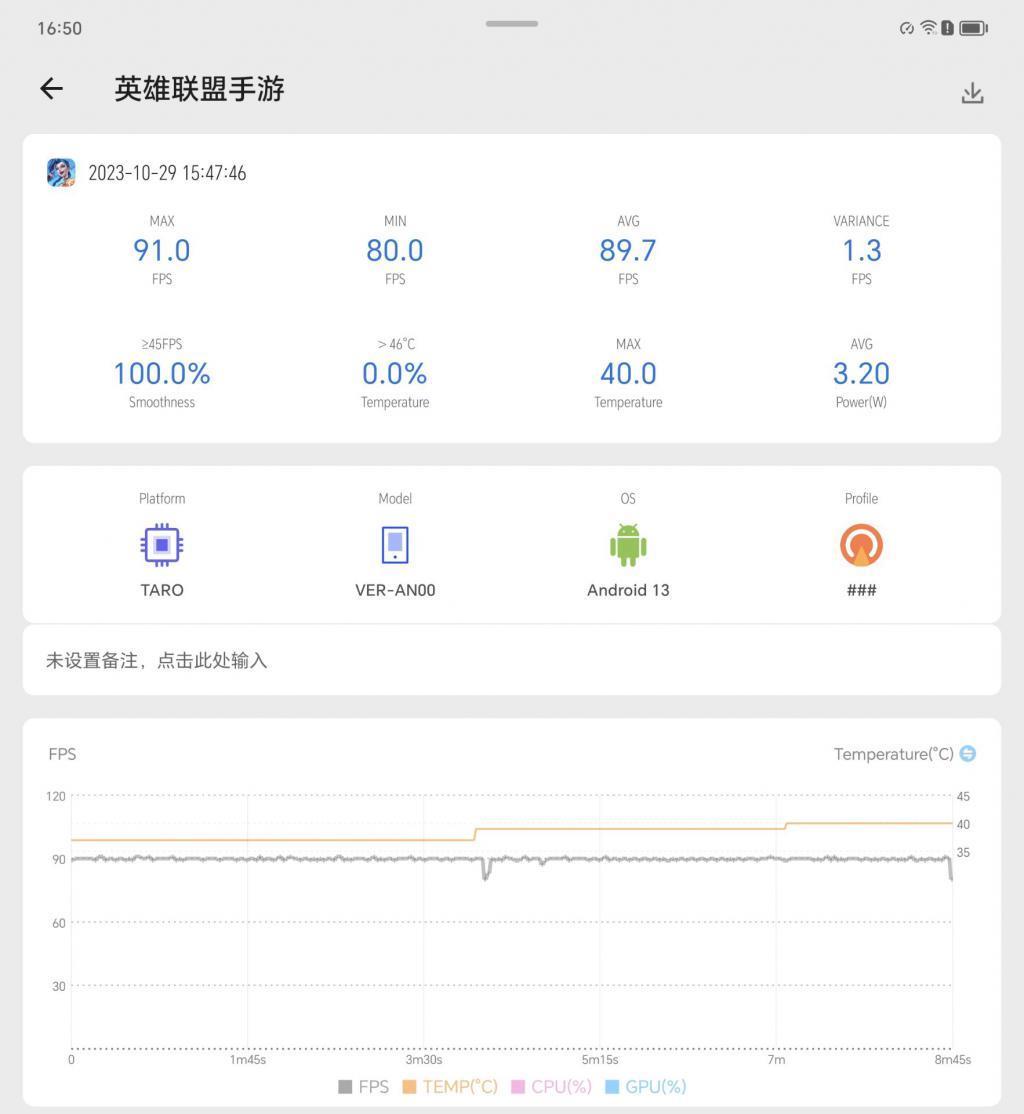This screenshot has height=1114, width=1024.
Task: Tap the blue Temperature axis switch icon
Action: coord(968,754)
